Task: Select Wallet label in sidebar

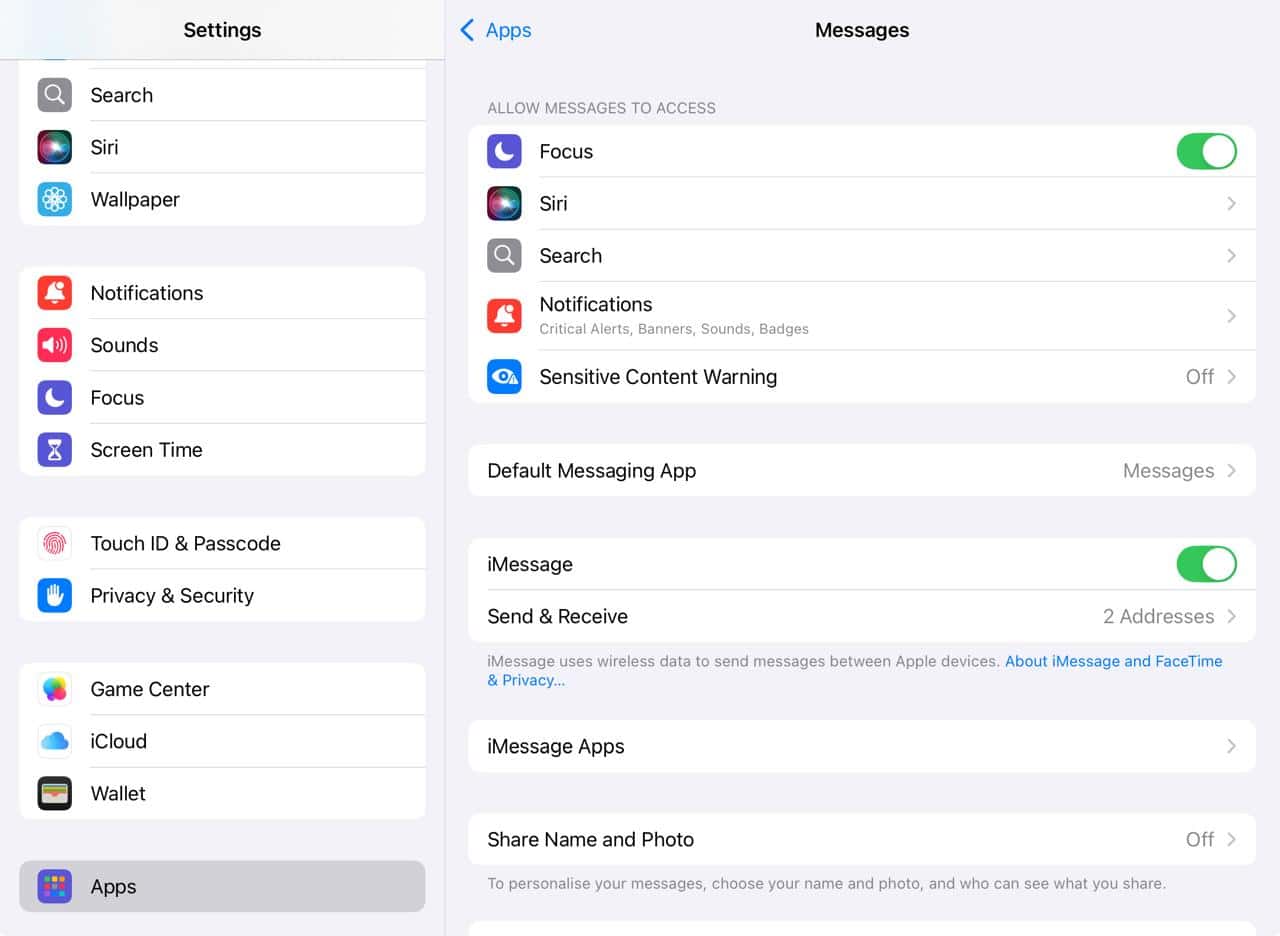Action: click(x=118, y=793)
